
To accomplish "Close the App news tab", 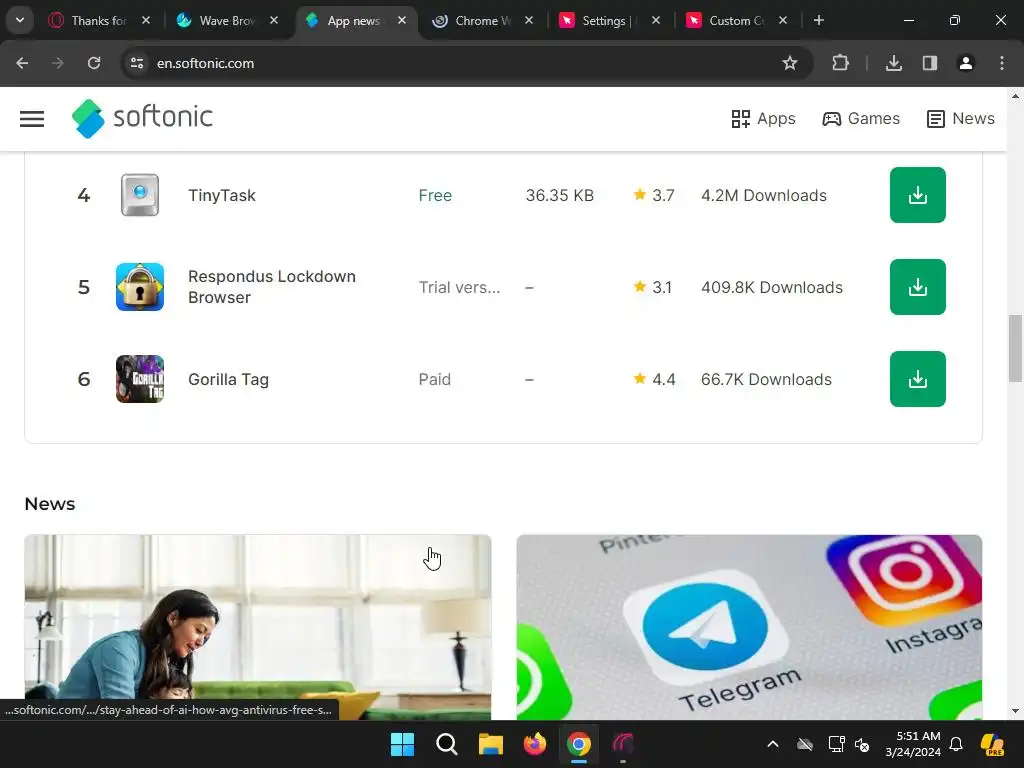I will 402,21.
